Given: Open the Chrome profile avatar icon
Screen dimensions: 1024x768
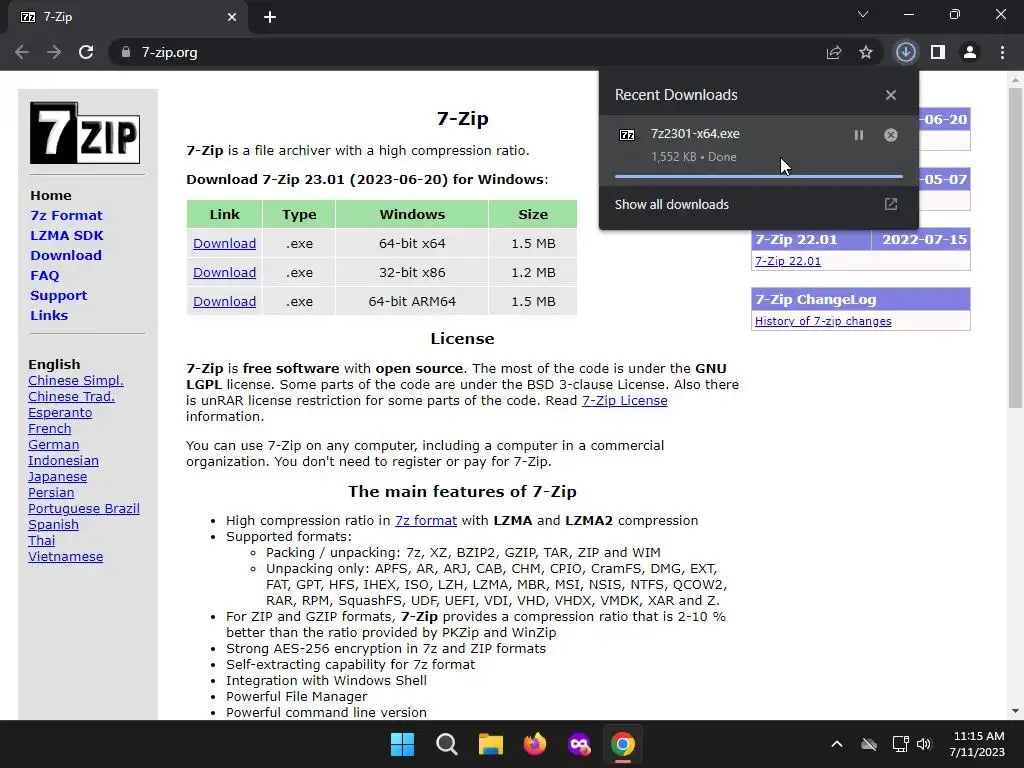Looking at the screenshot, I should coord(970,52).
